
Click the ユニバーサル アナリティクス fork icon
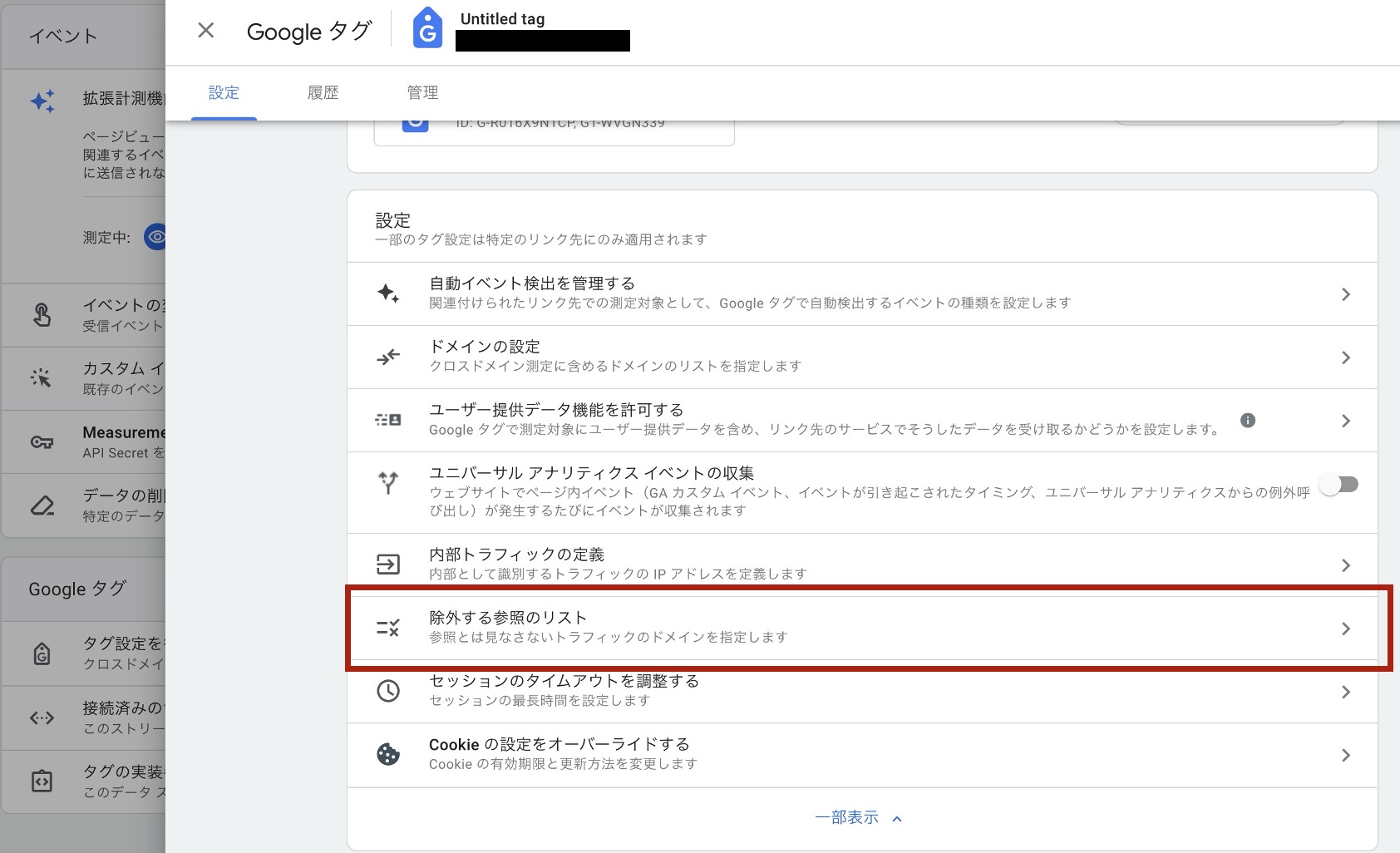coord(388,482)
